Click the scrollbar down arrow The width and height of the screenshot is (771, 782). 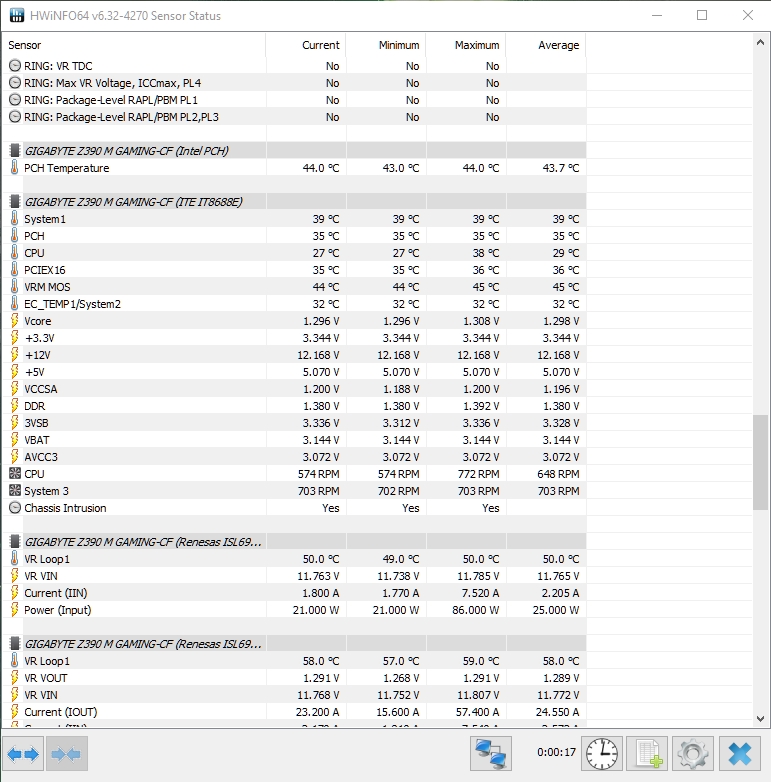pos(760,719)
